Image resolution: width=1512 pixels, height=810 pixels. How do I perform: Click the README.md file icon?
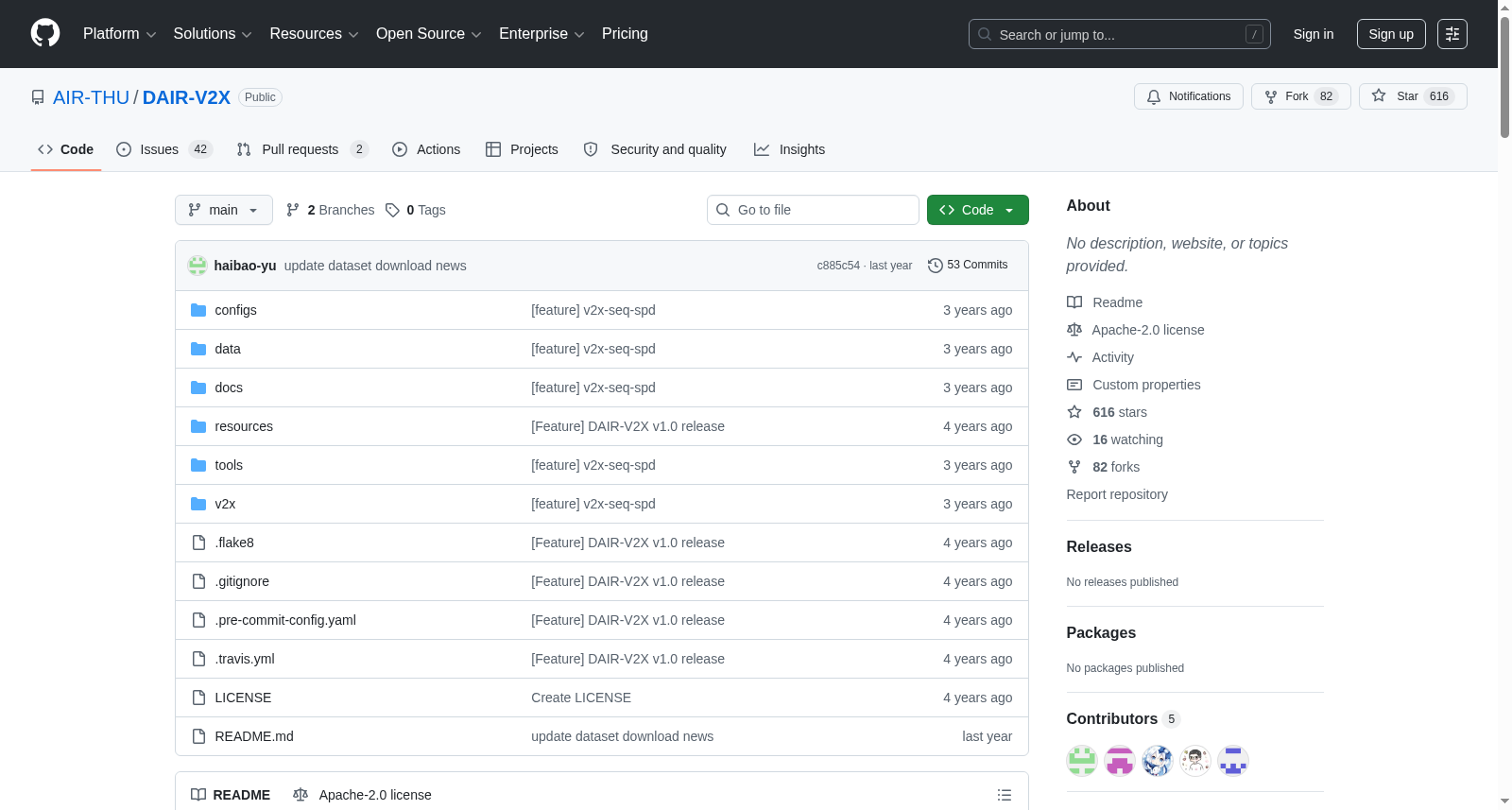coord(198,736)
